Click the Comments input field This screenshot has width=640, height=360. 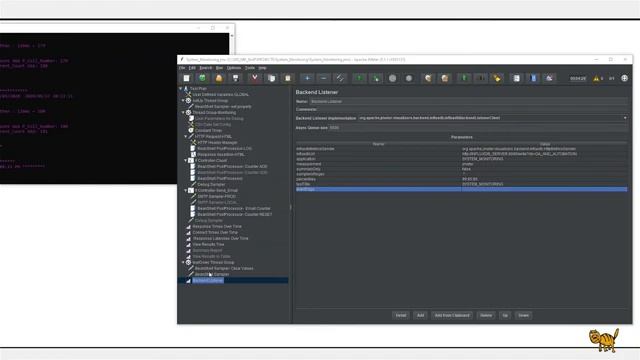point(472,109)
